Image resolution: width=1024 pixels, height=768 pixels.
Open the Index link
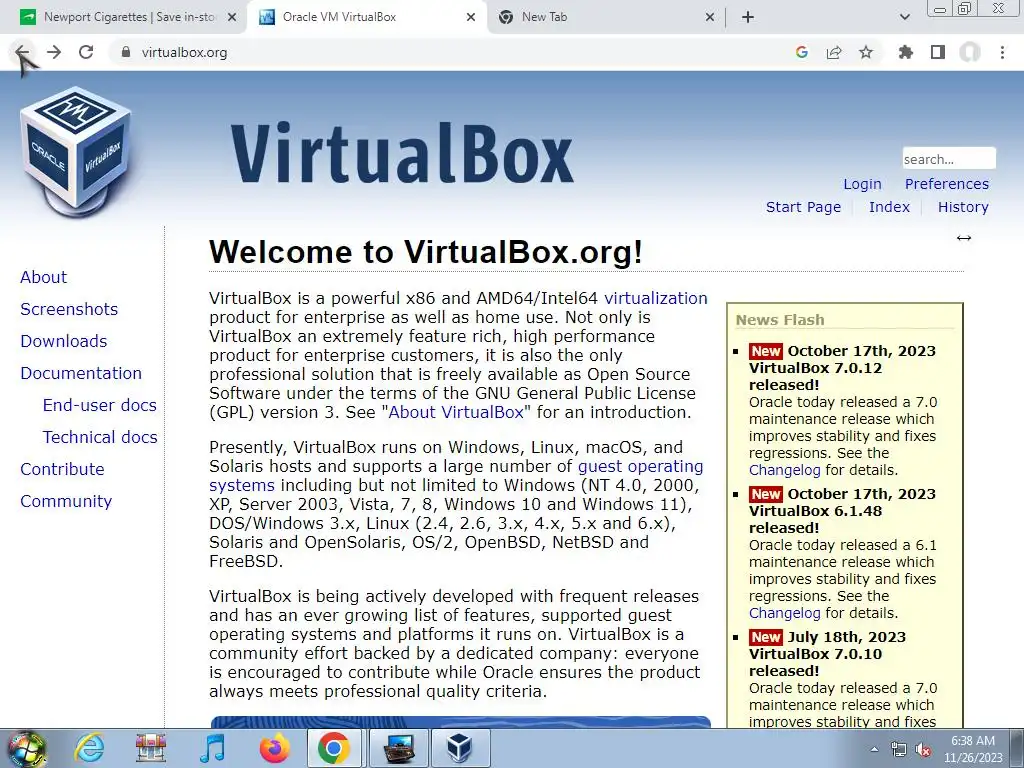pyautogui.click(x=889, y=207)
